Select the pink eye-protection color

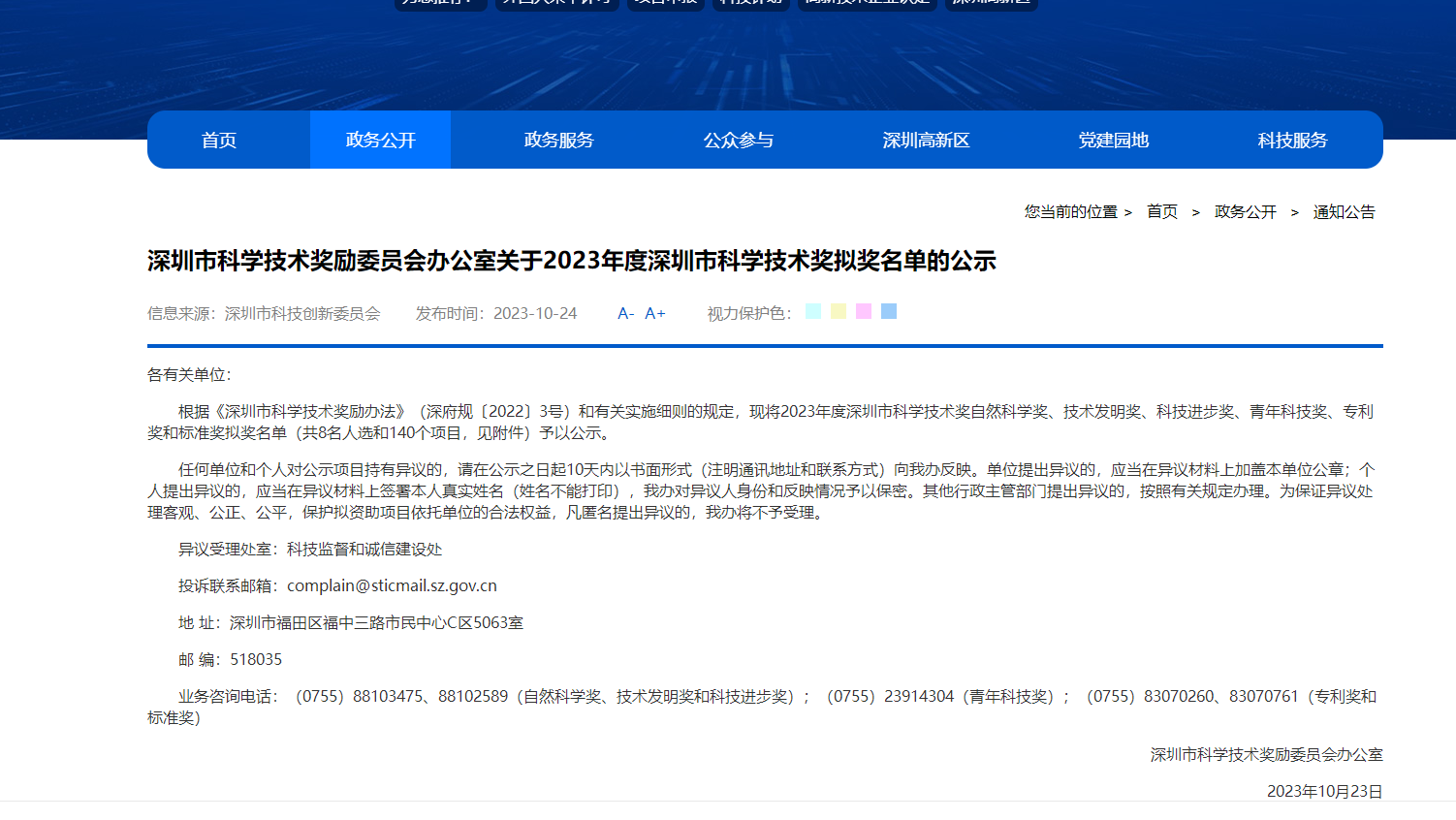pos(864,311)
